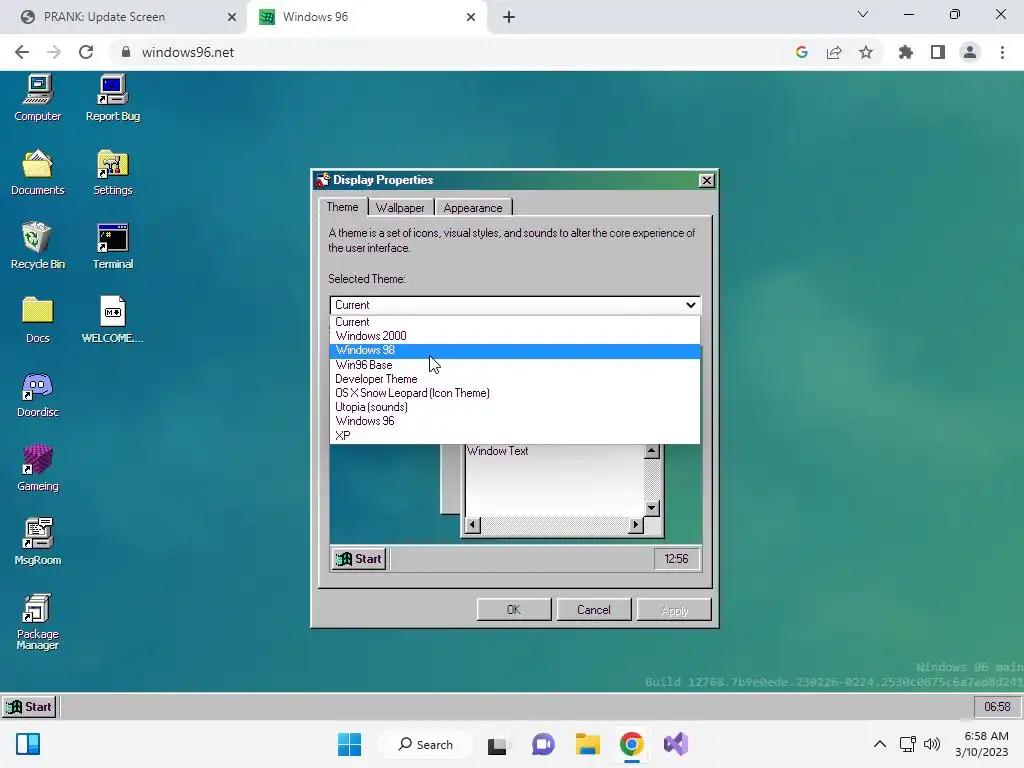Choose Windows 98 from theme list

(x=515, y=351)
